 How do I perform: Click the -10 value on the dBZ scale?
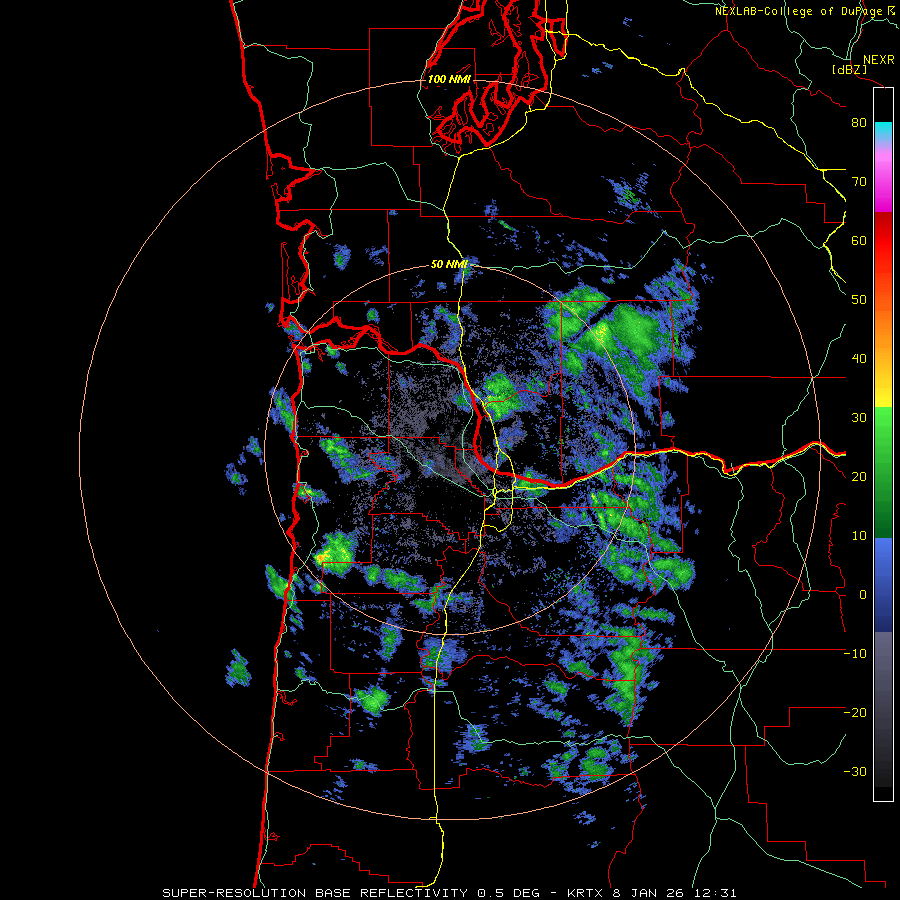[855, 654]
